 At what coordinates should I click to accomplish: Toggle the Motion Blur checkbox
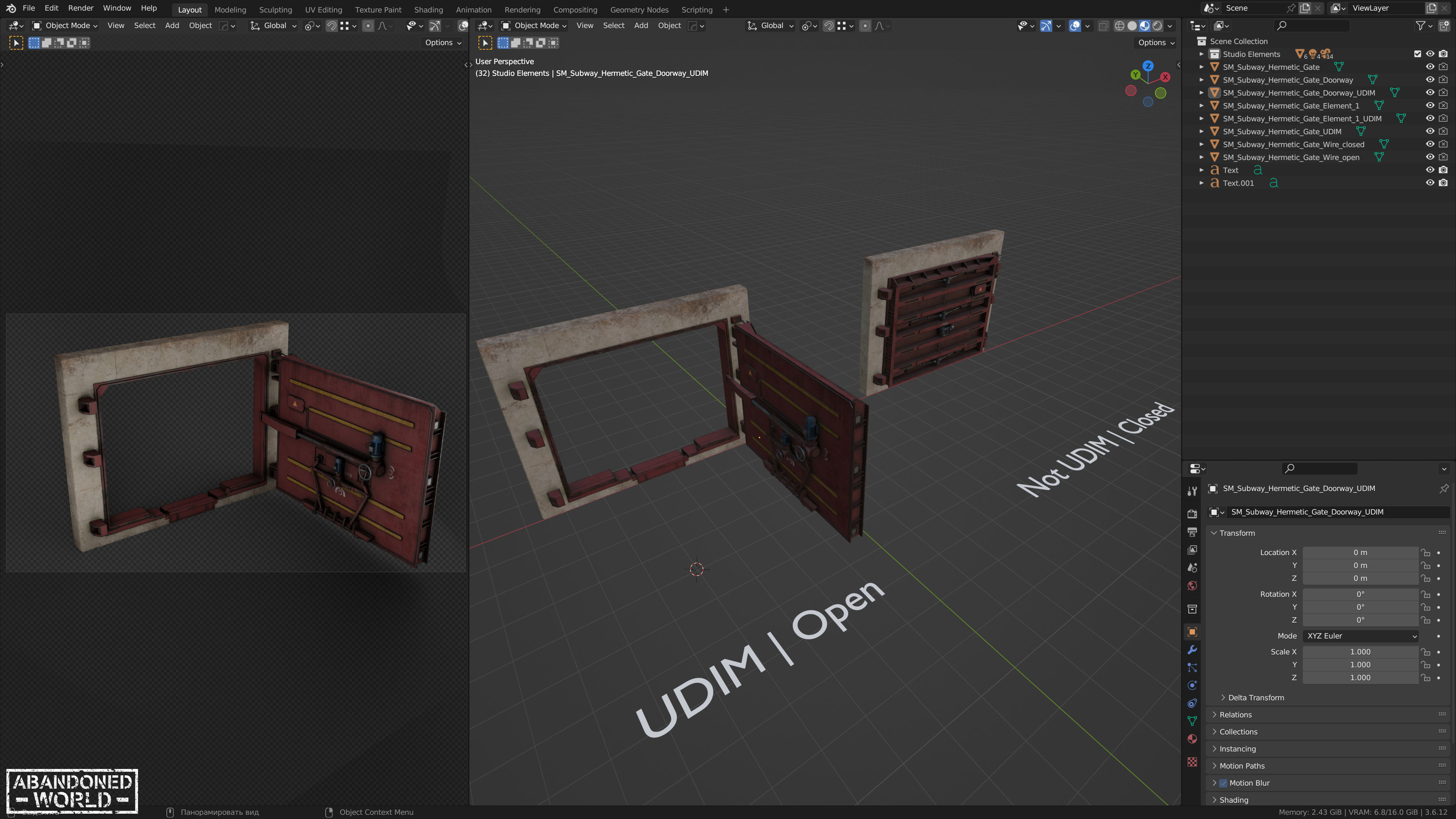point(1223,783)
